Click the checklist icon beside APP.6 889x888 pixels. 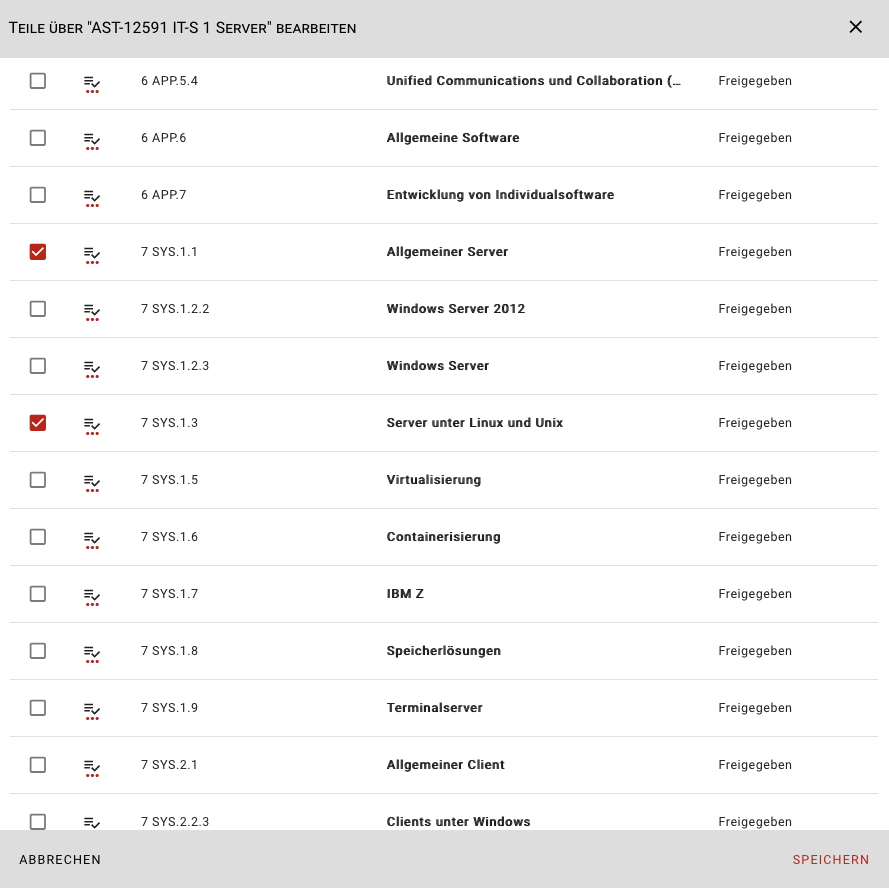pyautogui.click(x=92, y=139)
